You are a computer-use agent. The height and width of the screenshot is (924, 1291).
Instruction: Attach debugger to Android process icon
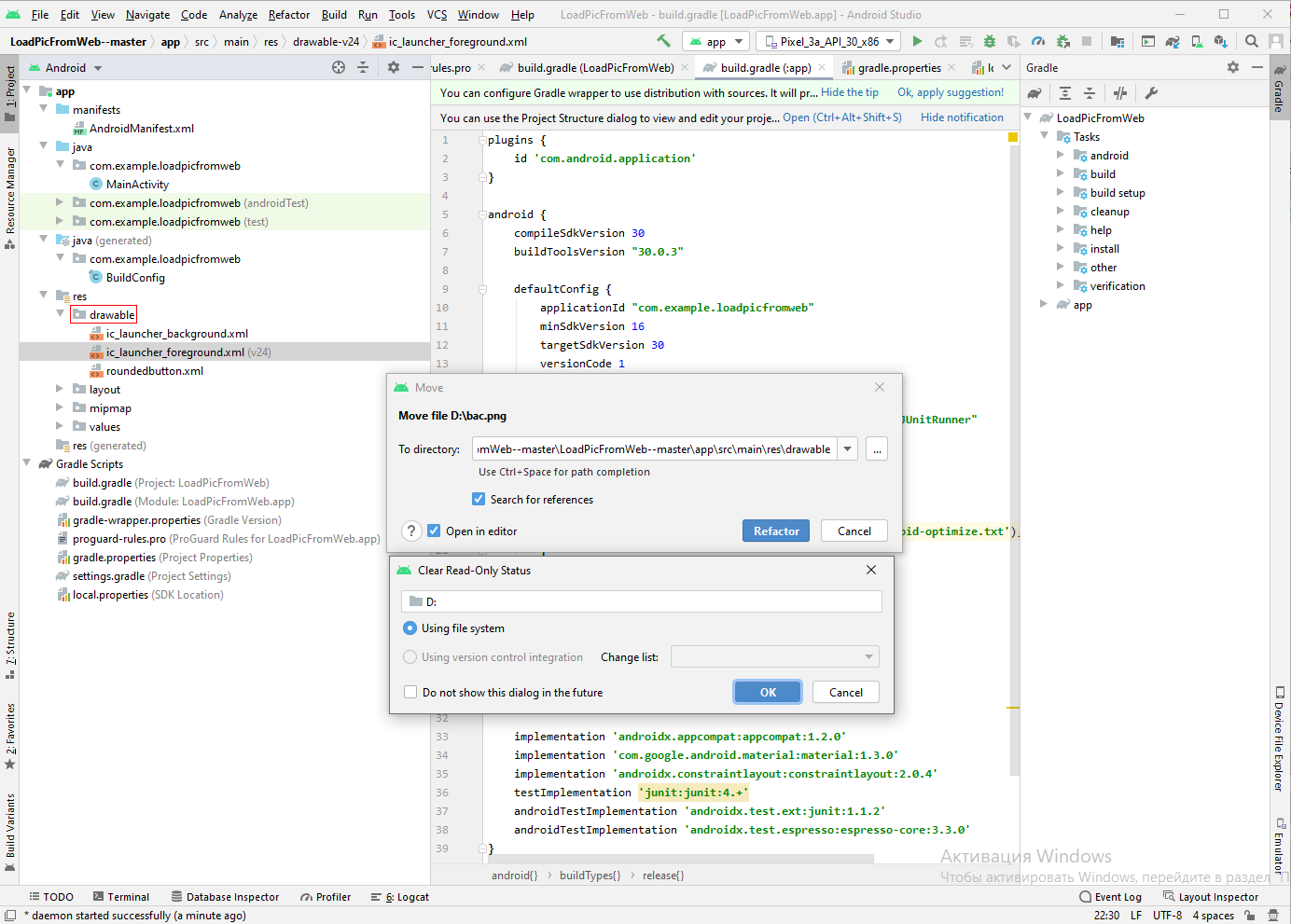[1062, 41]
